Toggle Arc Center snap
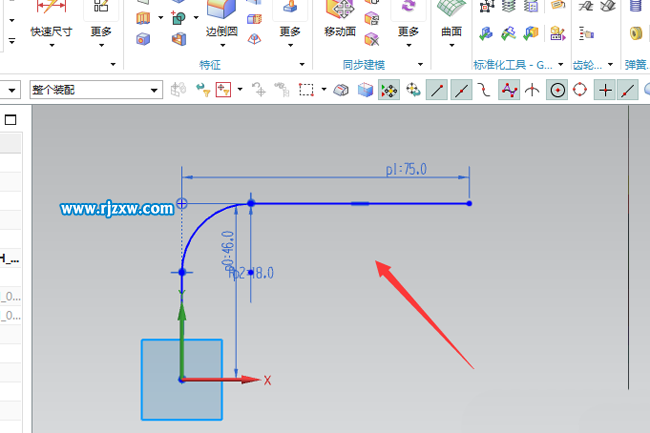Screen dimensions: 650x433 pyautogui.click(x=557, y=90)
